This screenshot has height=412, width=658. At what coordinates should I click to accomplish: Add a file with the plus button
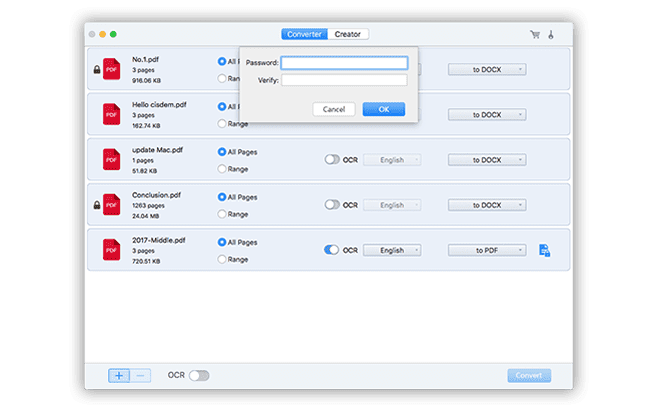click(x=119, y=375)
